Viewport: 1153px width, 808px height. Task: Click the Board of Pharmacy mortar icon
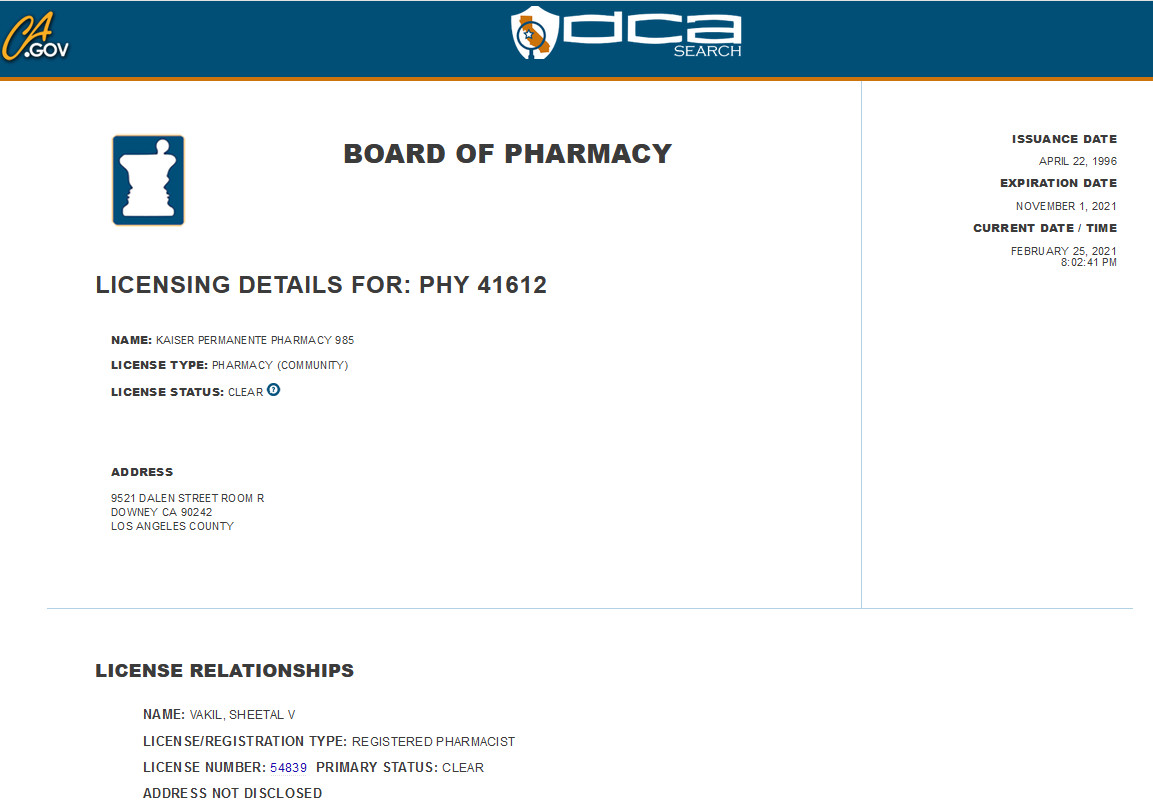[x=148, y=180]
